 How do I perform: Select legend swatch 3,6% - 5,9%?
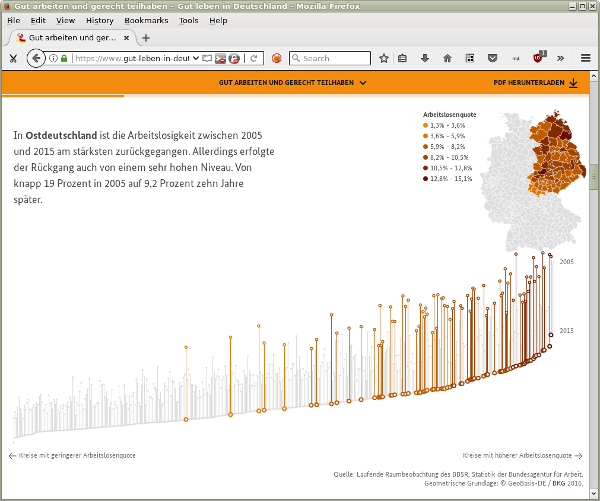tap(425, 136)
